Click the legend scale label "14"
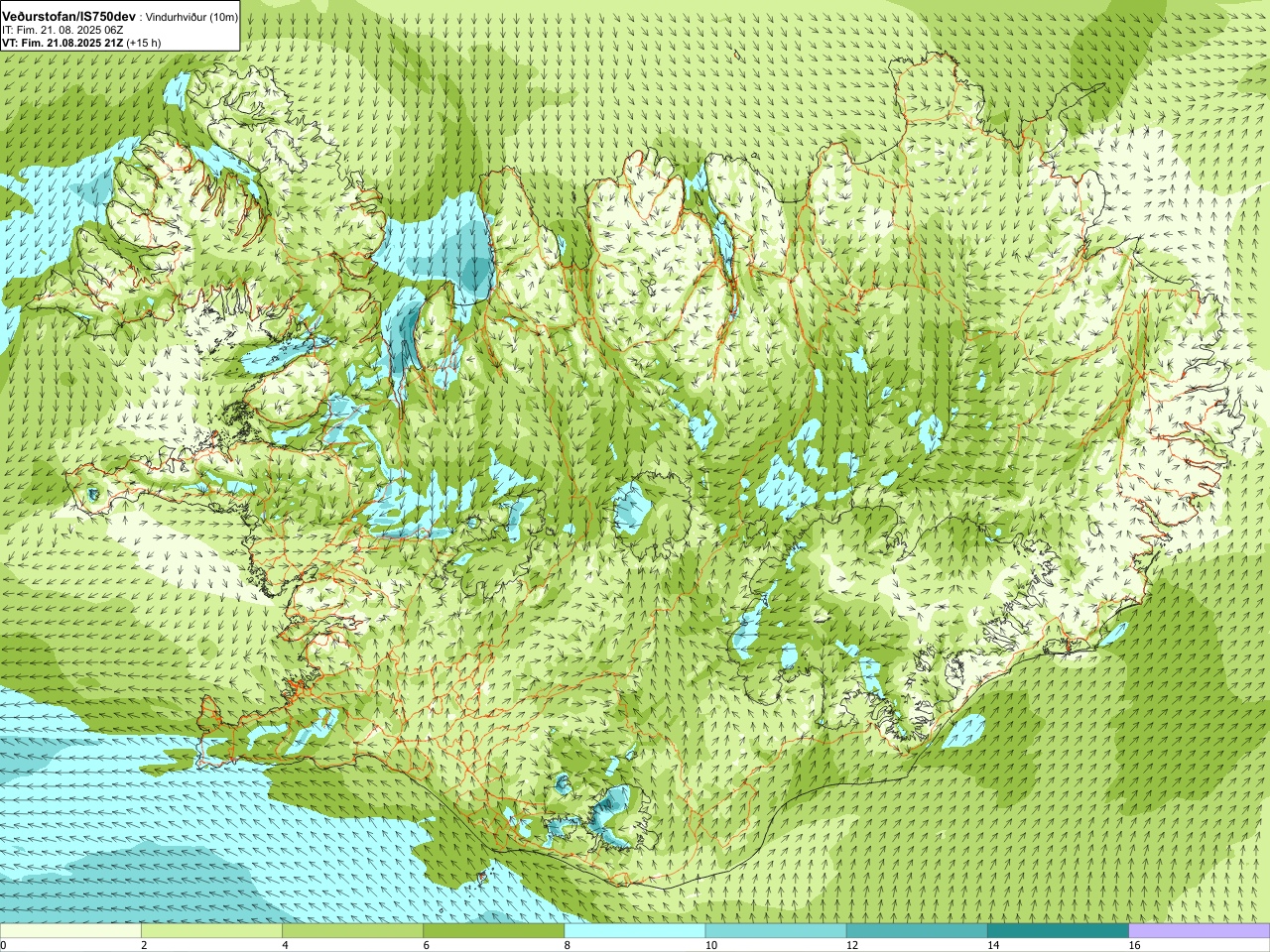1270x952 pixels. pos(993,945)
